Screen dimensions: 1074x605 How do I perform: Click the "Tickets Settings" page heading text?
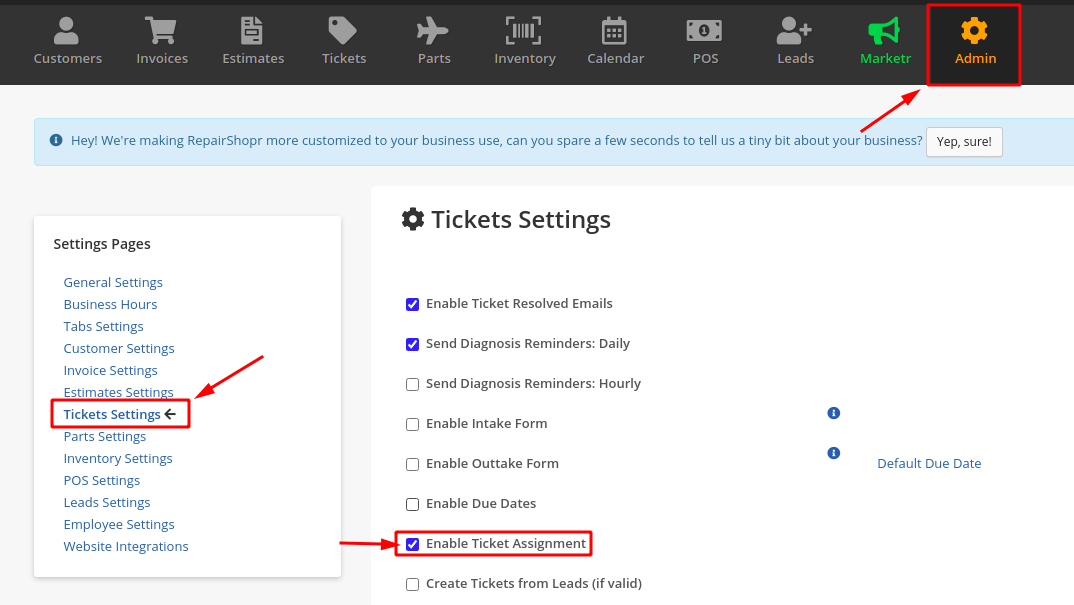521,219
